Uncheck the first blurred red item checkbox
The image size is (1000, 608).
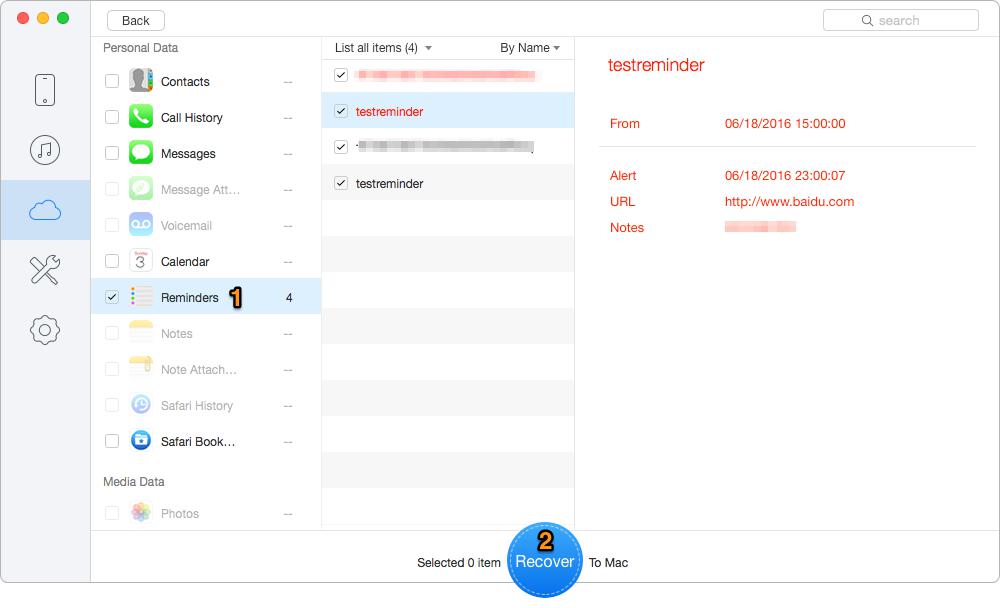[341, 75]
